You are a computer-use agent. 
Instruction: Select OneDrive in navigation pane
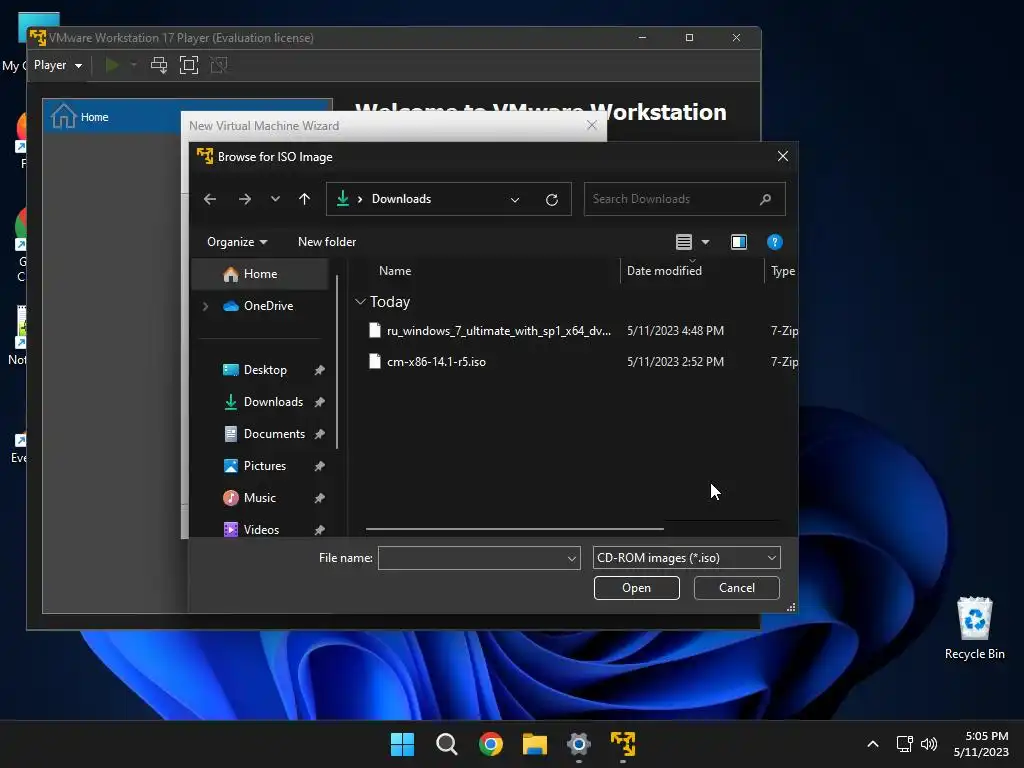click(x=268, y=306)
